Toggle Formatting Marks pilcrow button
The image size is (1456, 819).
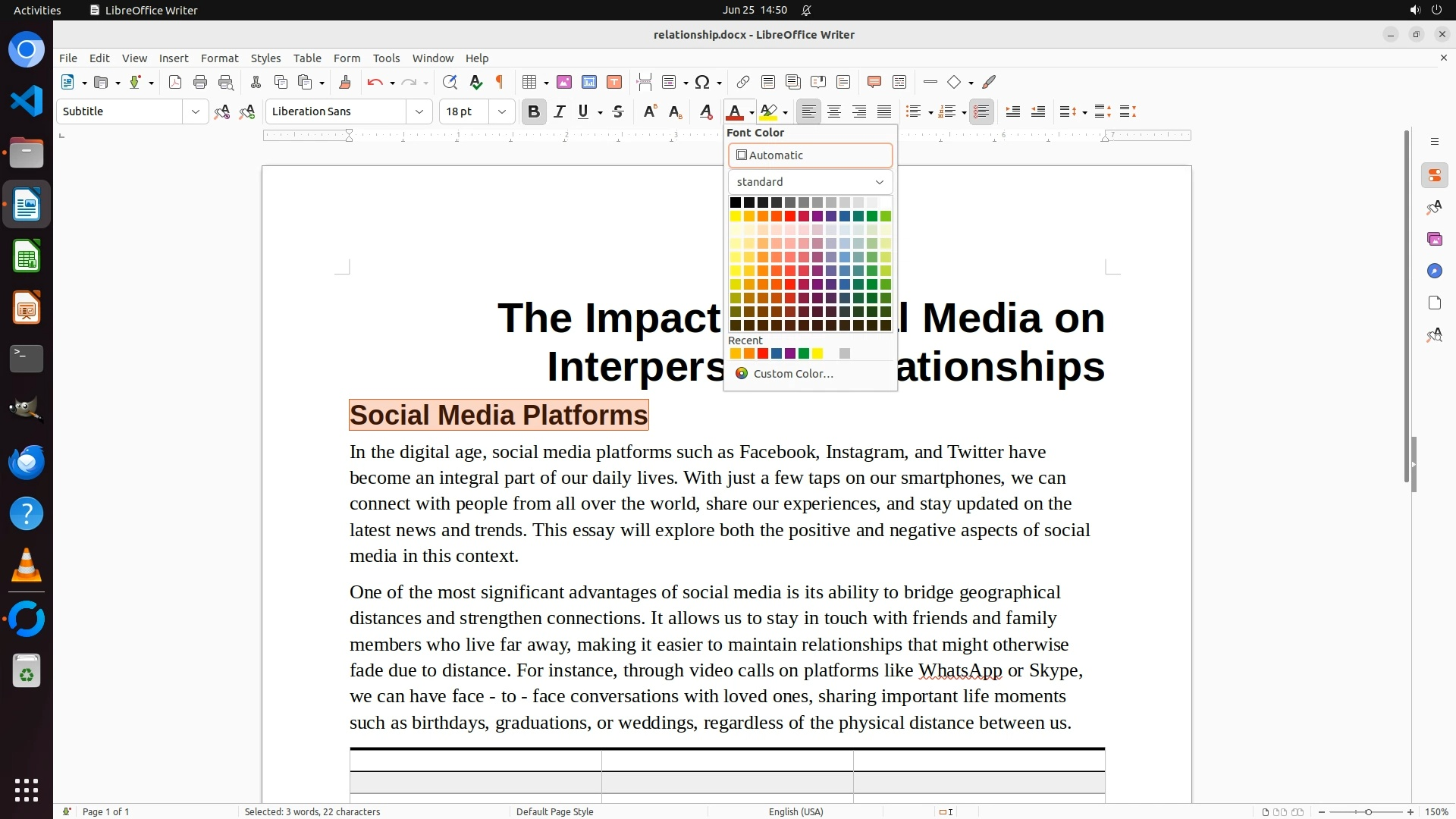pos(500,82)
